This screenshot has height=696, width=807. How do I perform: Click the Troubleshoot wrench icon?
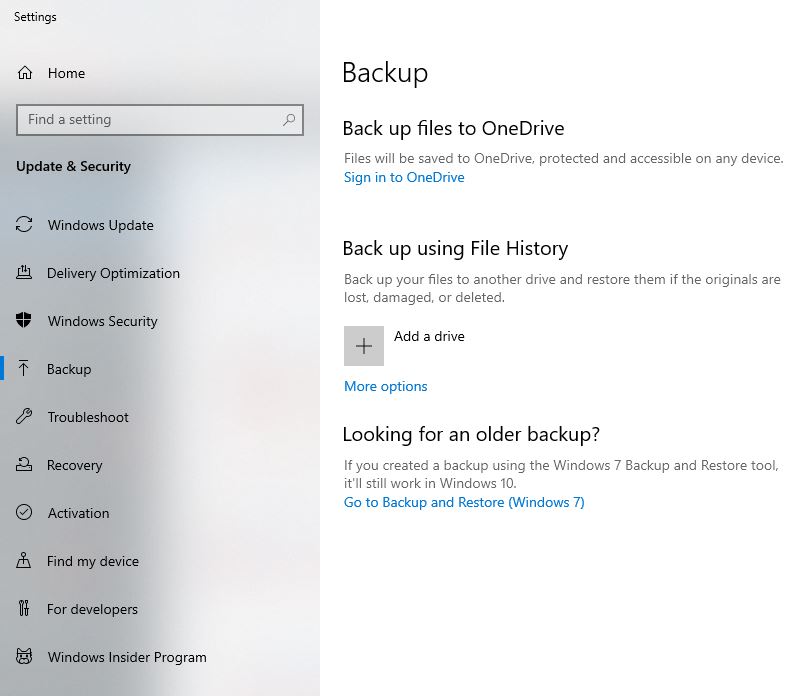tap(24, 416)
